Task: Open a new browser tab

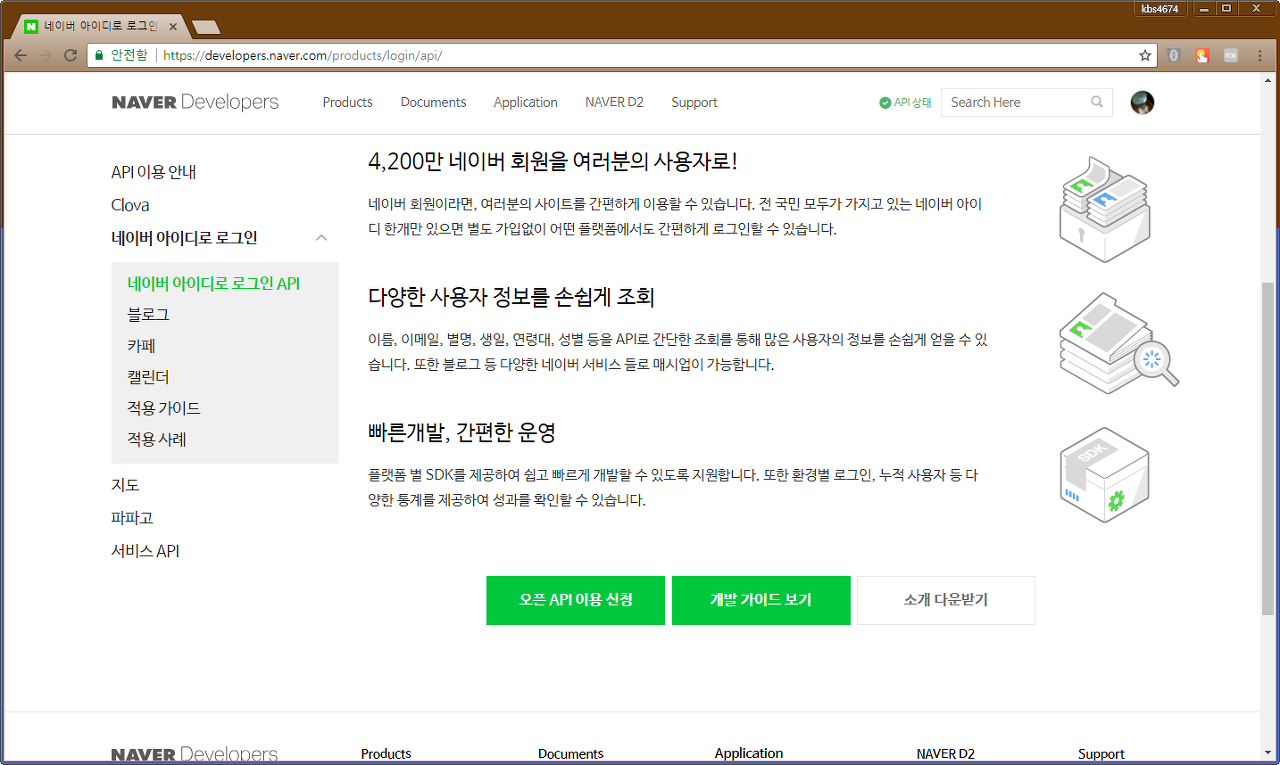Action: click(x=206, y=27)
